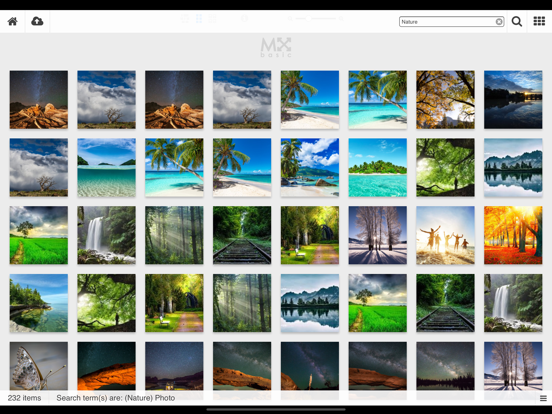552x414 pixels.
Task: Click the zoom-in magnifier beside thumbnail slider
Action: click(x=341, y=19)
